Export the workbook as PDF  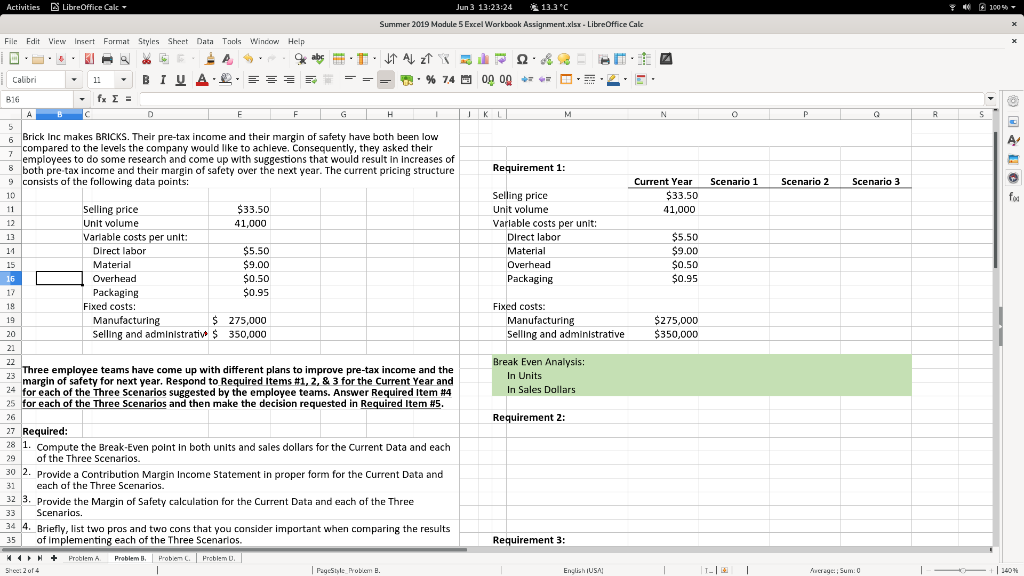click(x=89, y=59)
